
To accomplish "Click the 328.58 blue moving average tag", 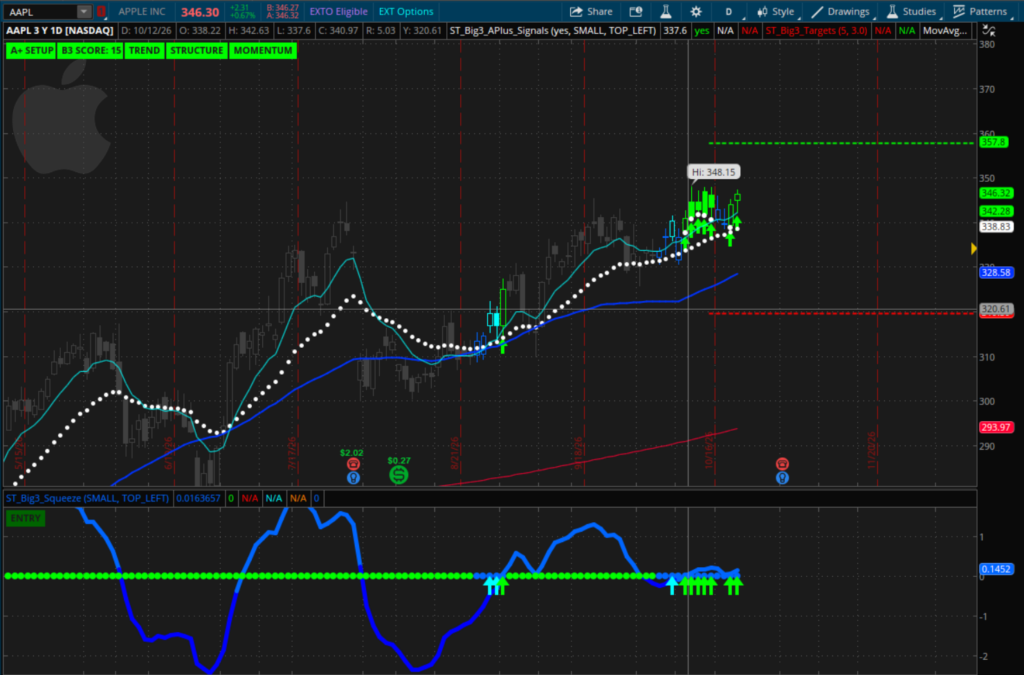I will coord(996,273).
